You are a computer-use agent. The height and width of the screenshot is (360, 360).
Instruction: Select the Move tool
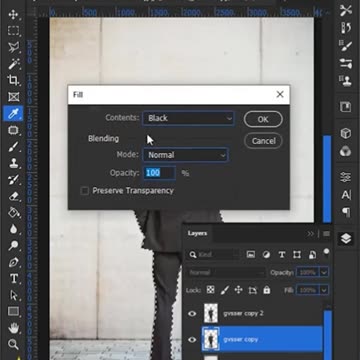coord(13,15)
